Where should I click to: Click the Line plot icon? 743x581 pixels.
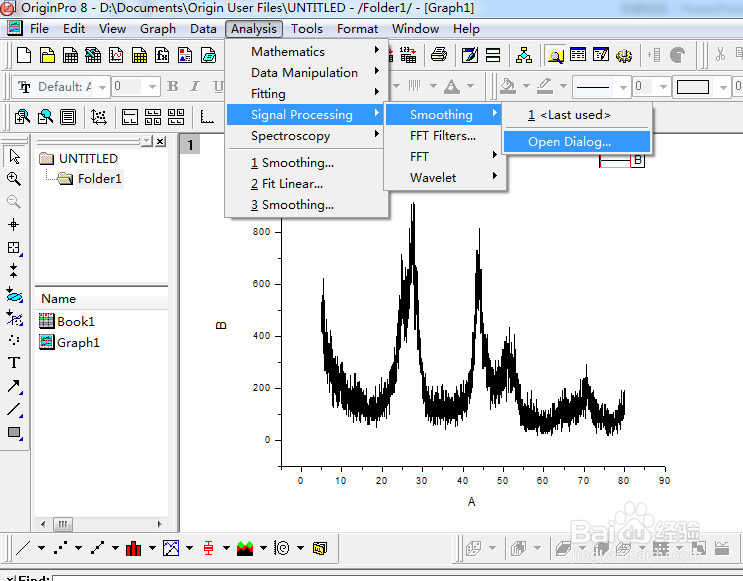(23, 548)
